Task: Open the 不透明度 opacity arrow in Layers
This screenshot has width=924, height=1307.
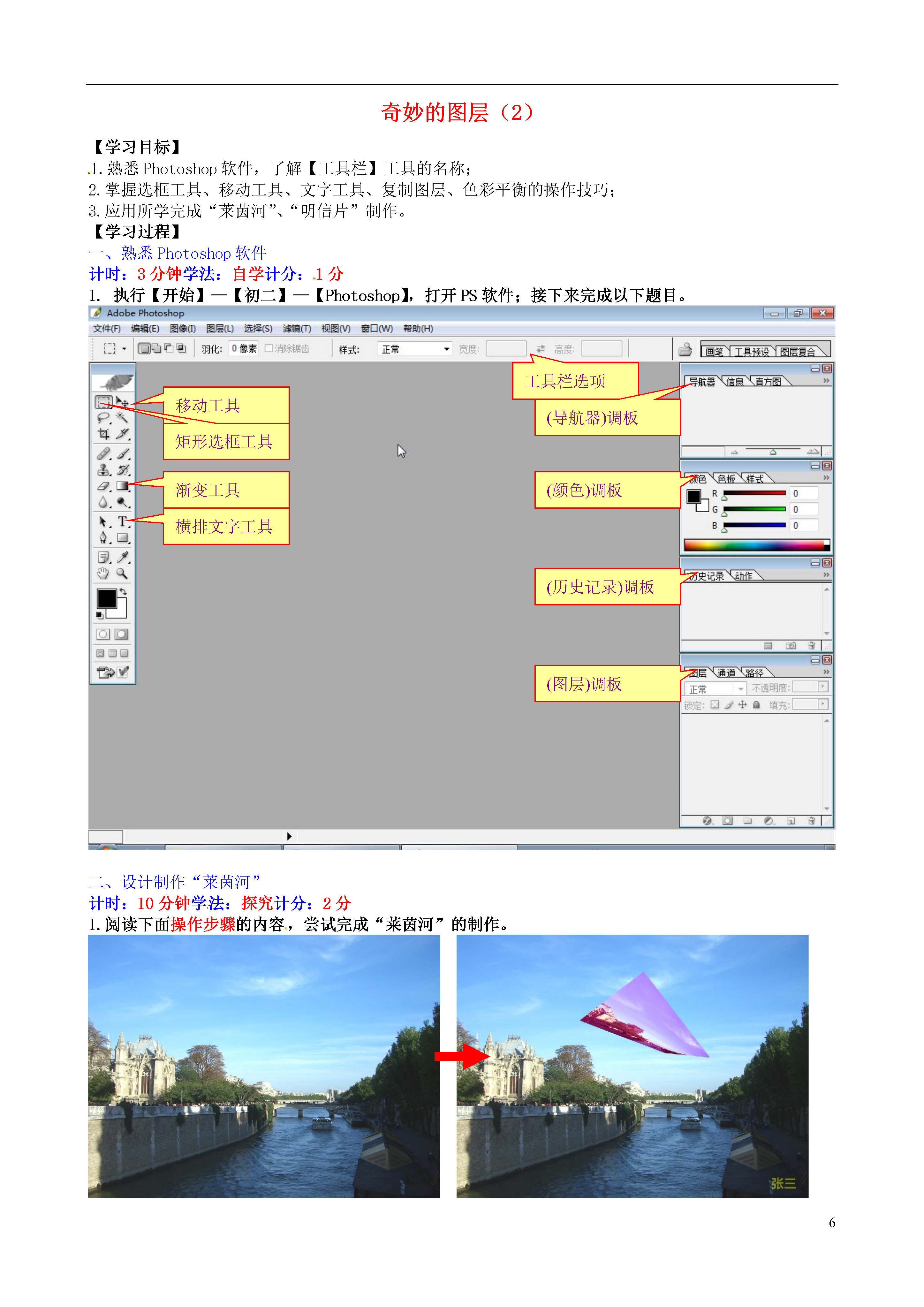Action: 823,687
